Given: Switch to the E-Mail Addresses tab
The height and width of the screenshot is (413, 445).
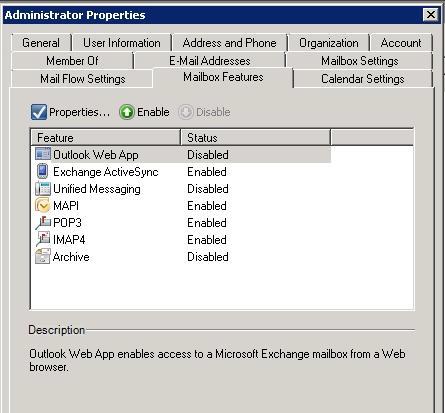Looking at the screenshot, I should point(210,61).
